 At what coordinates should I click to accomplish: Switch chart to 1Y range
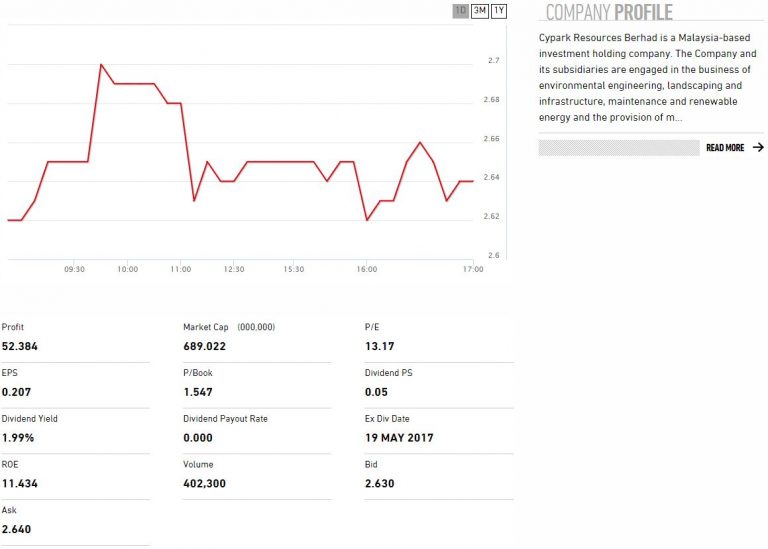coord(499,11)
